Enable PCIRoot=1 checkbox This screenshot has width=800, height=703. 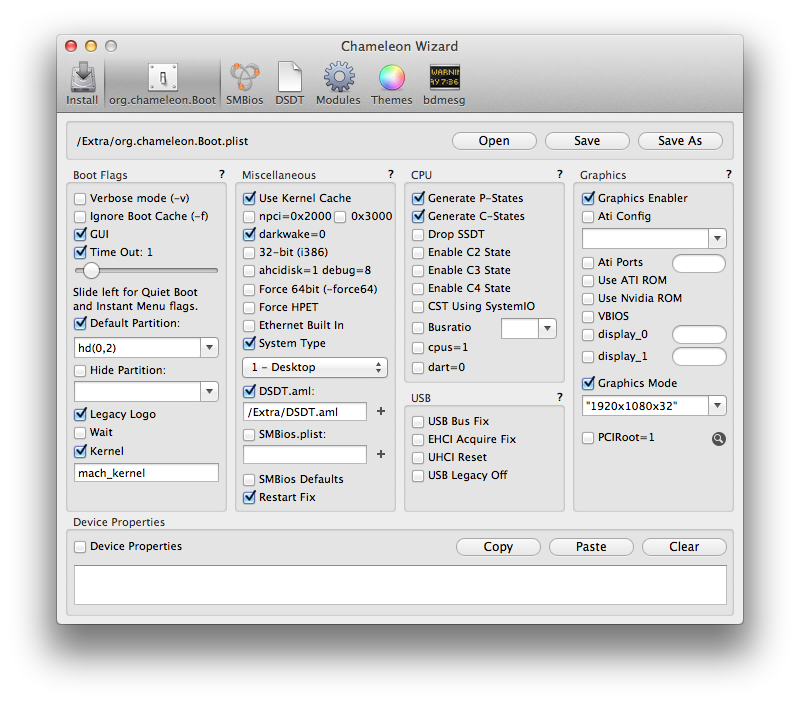[588, 438]
